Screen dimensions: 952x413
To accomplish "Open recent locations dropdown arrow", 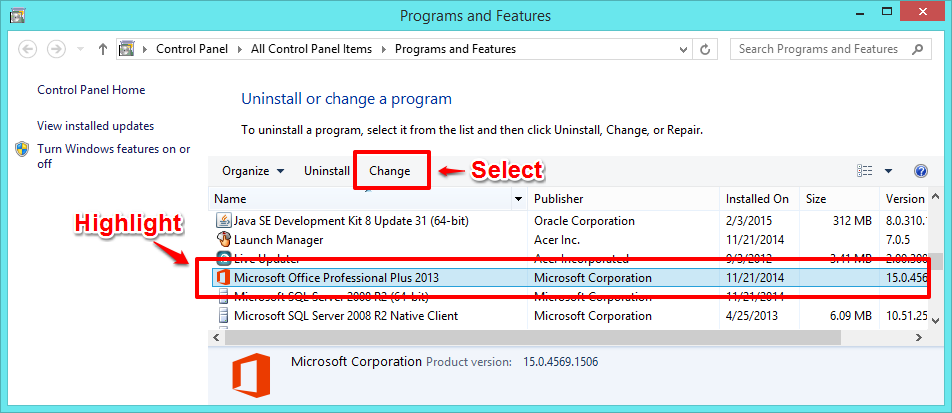I will click(x=81, y=50).
